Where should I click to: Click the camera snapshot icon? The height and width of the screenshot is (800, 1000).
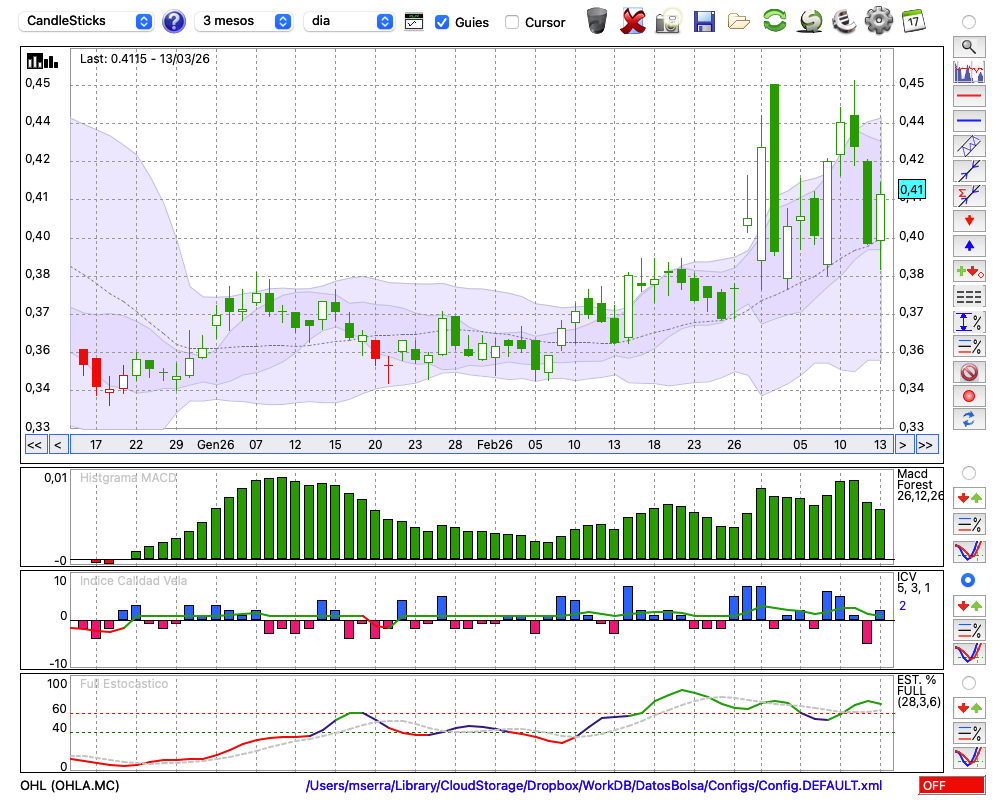(667, 20)
